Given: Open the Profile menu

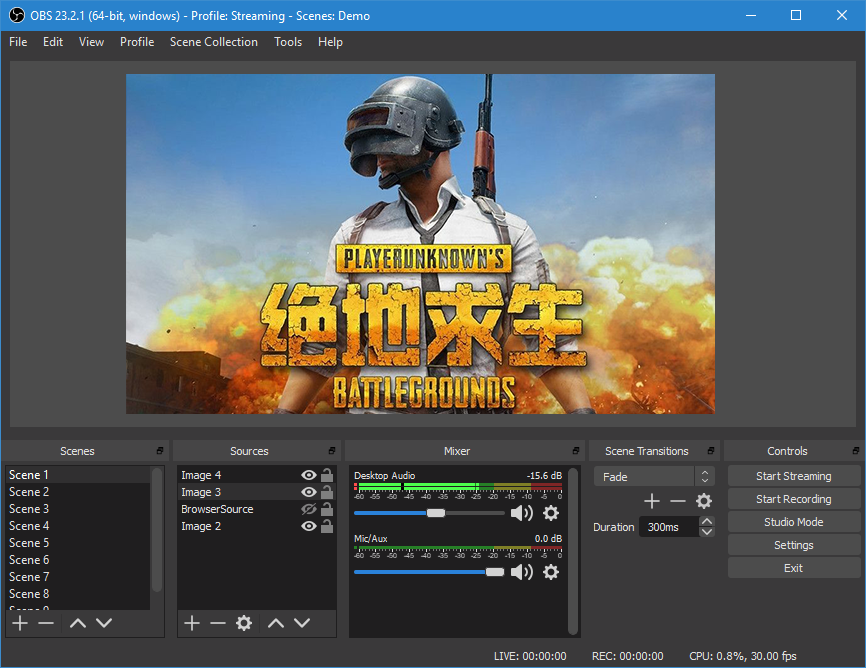Looking at the screenshot, I should (x=137, y=42).
